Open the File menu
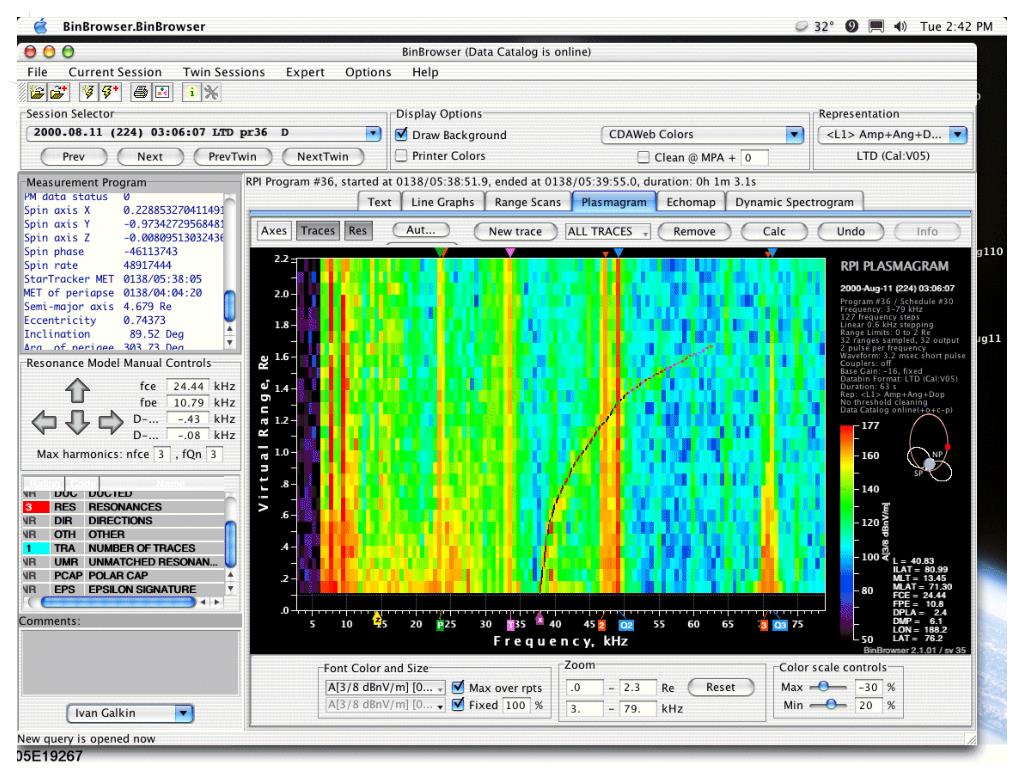The image size is (1024, 768). pyautogui.click(x=37, y=72)
